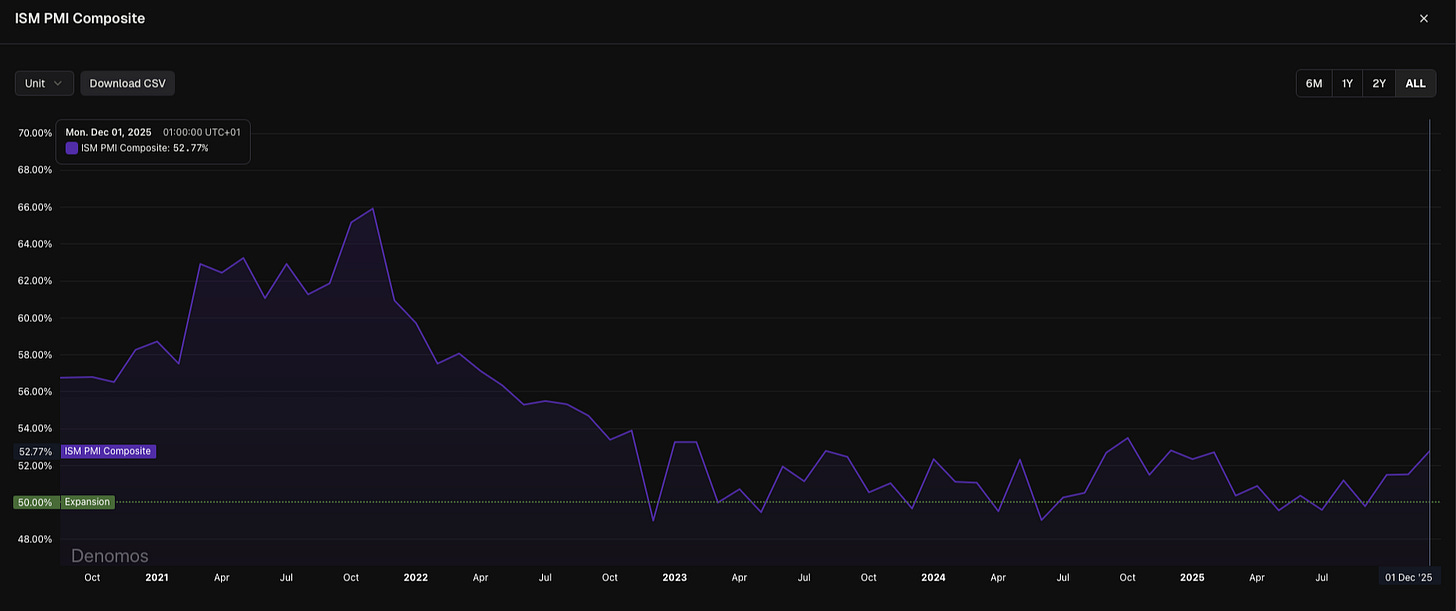Toggle the ISM PMI Composite series visibility

[x=108, y=451]
